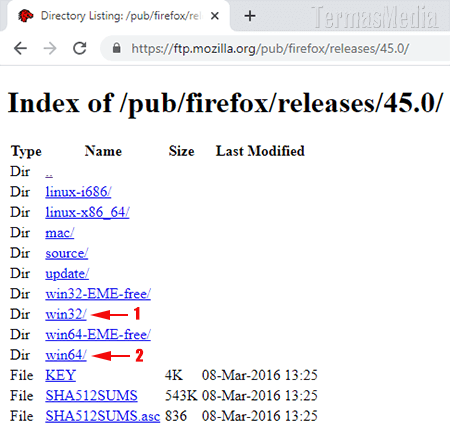
Task: Click the 'Type' column header
Action: tap(26, 152)
